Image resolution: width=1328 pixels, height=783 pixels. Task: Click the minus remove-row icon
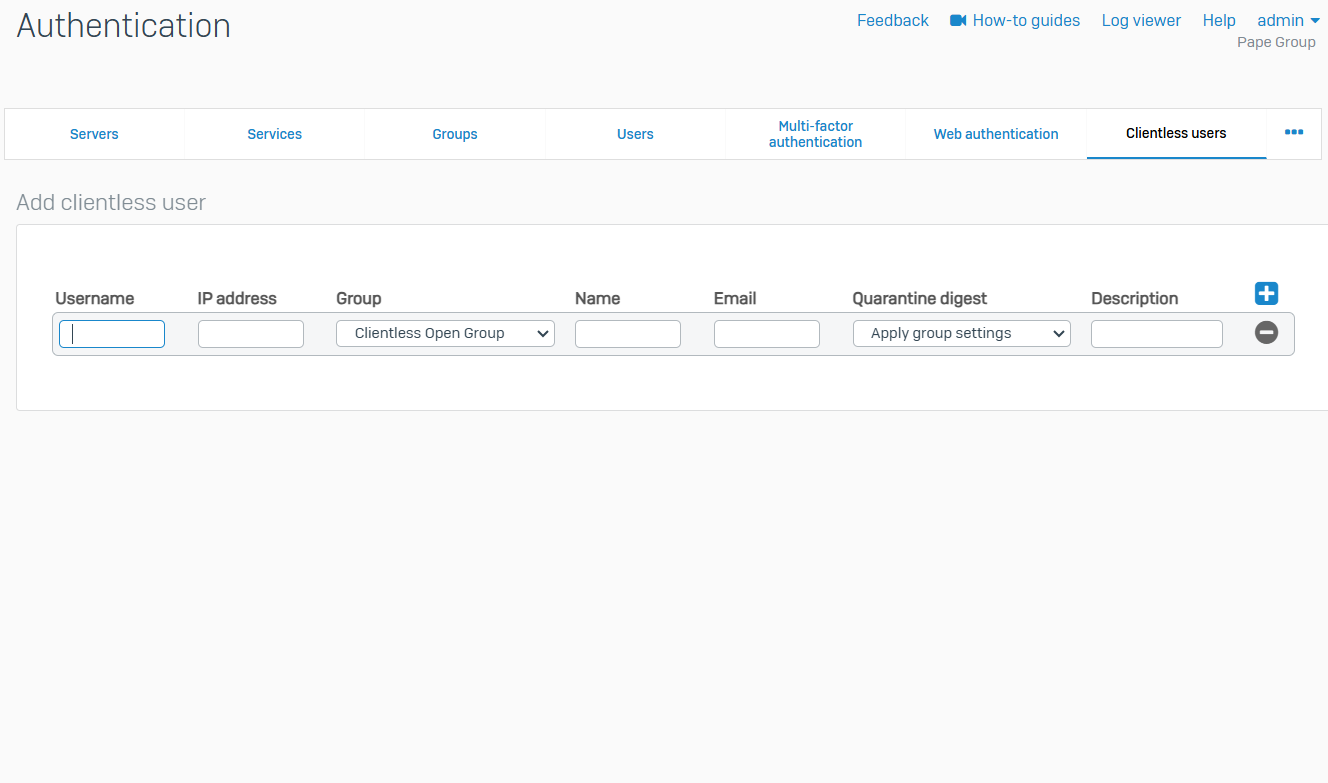tap(1266, 333)
